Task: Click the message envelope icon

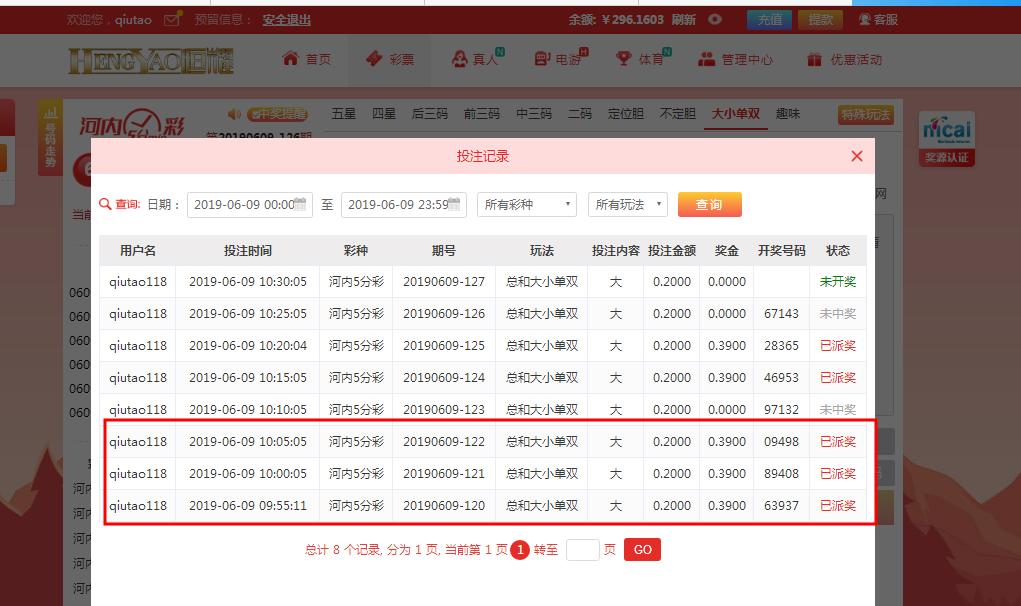Action: pyautogui.click(x=172, y=19)
